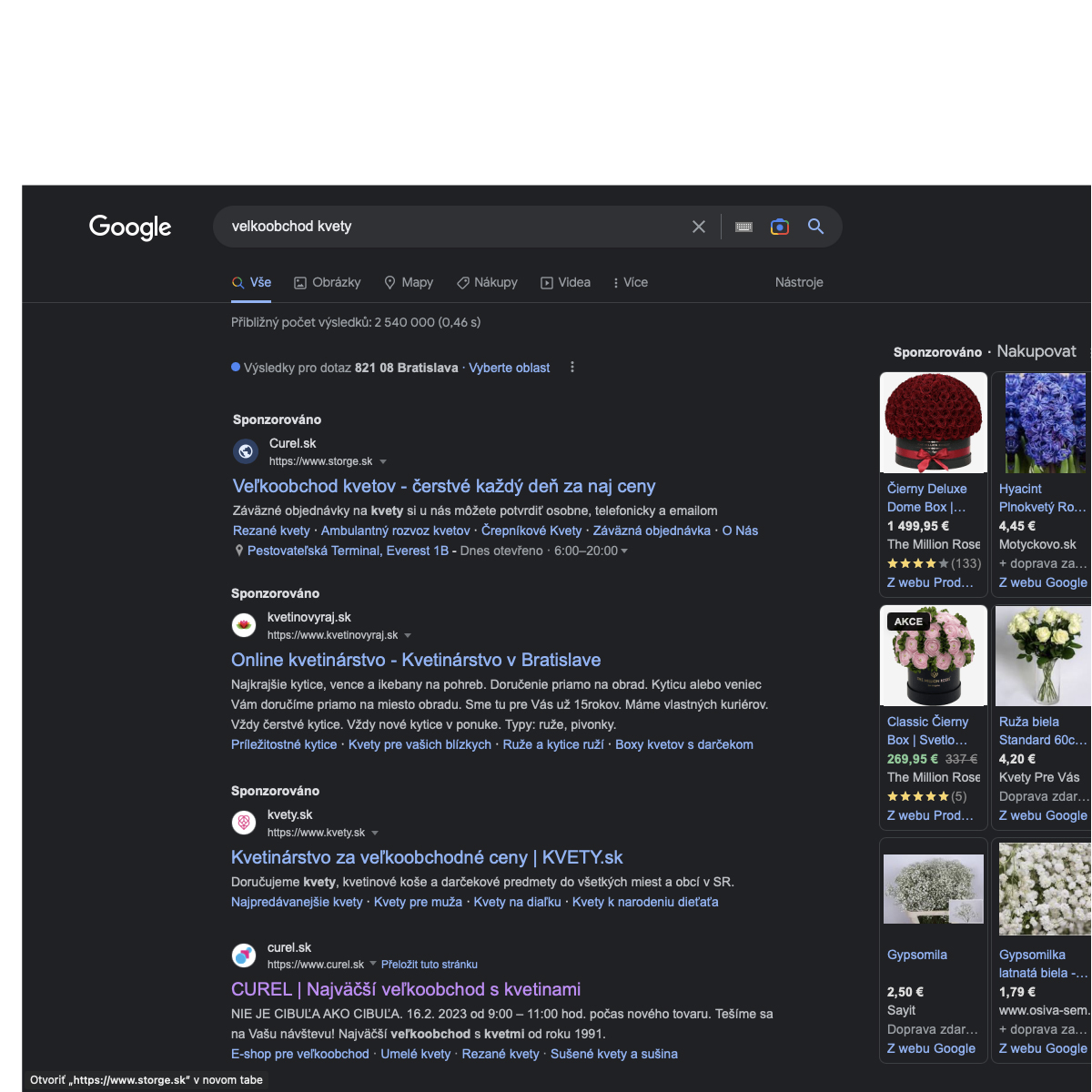
Task: Expand the Více menu
Action: pos(631,283)
